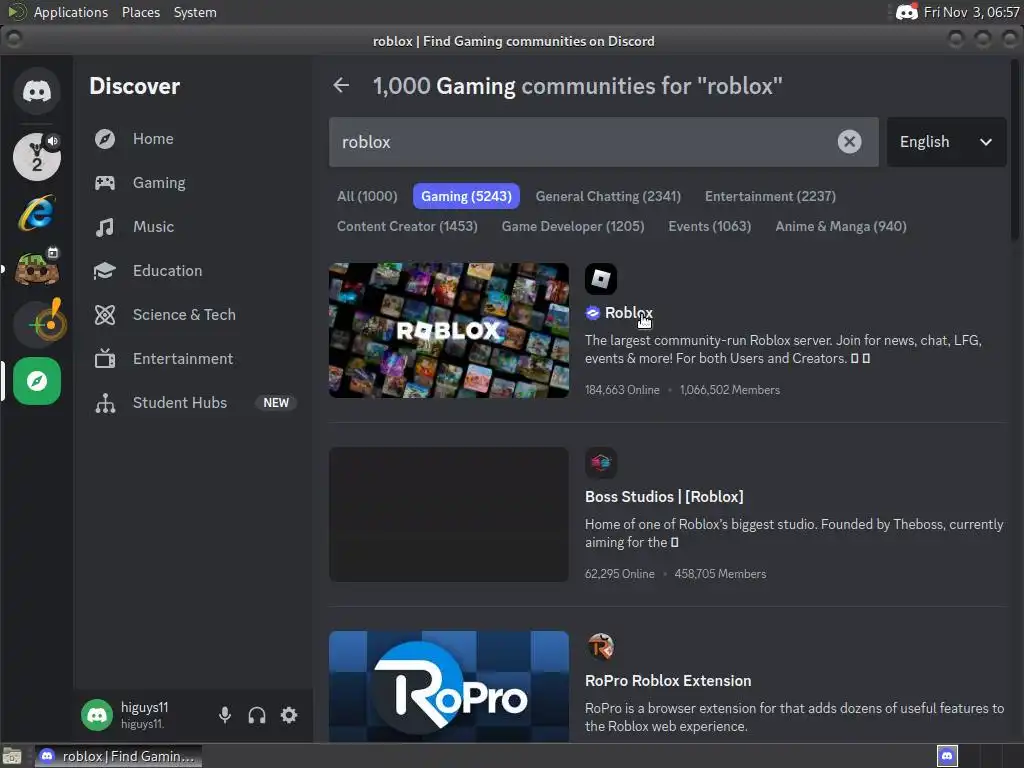Click the show desktop icon in bottom panel

(x=12, y=756)
